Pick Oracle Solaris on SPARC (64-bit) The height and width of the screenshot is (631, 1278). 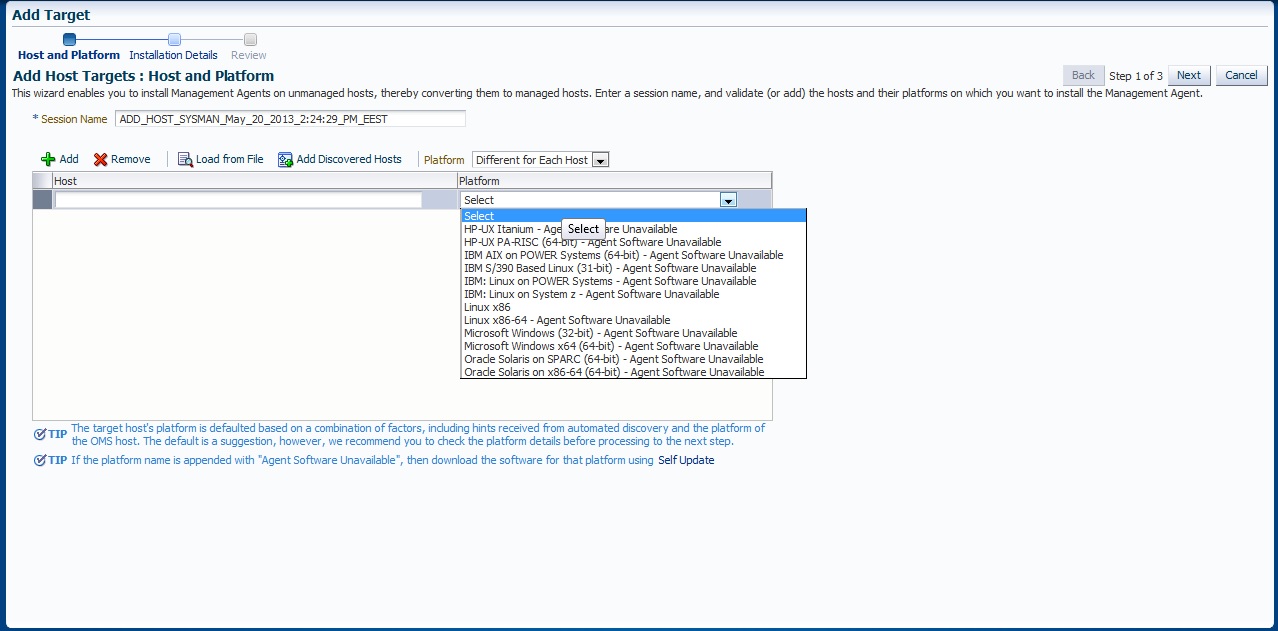tap(613, 359)
